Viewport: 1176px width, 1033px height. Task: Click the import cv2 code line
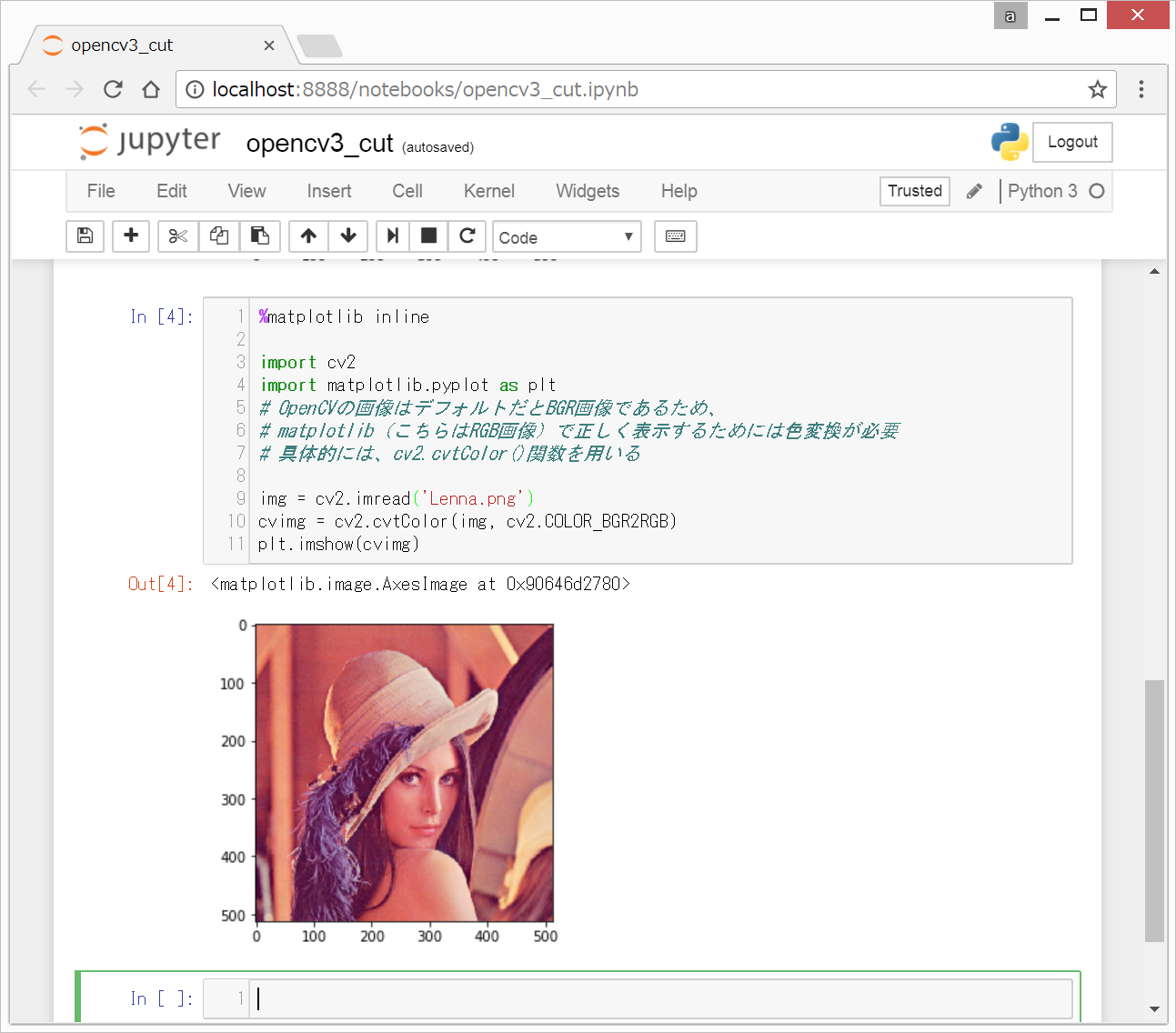coord(307,362)
